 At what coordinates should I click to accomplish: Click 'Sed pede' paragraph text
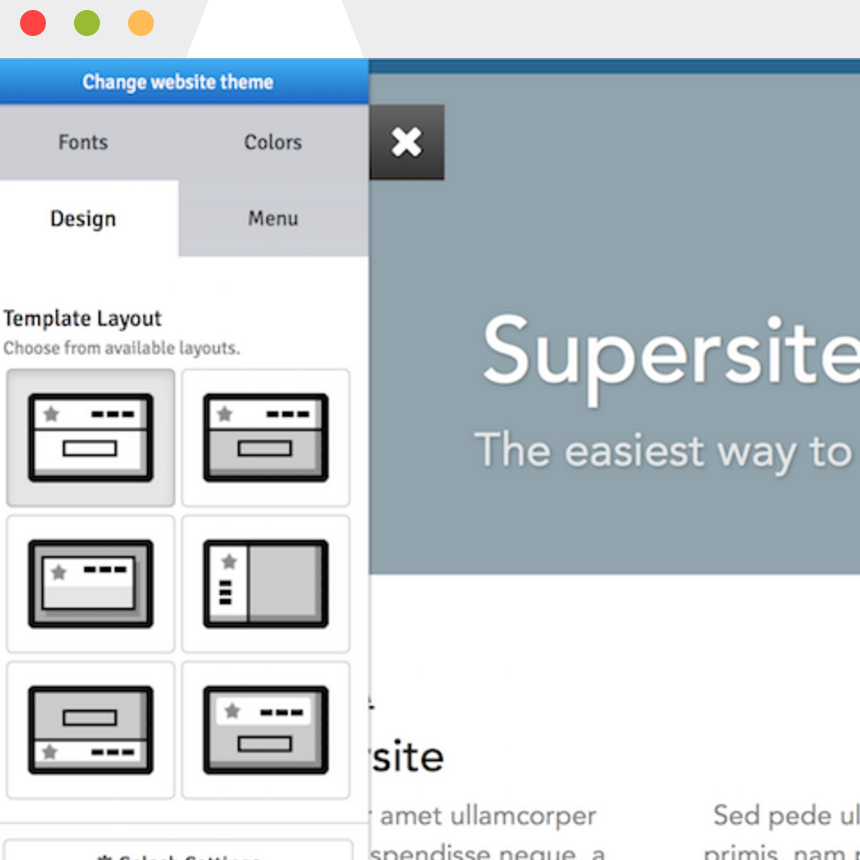point(772,816)
